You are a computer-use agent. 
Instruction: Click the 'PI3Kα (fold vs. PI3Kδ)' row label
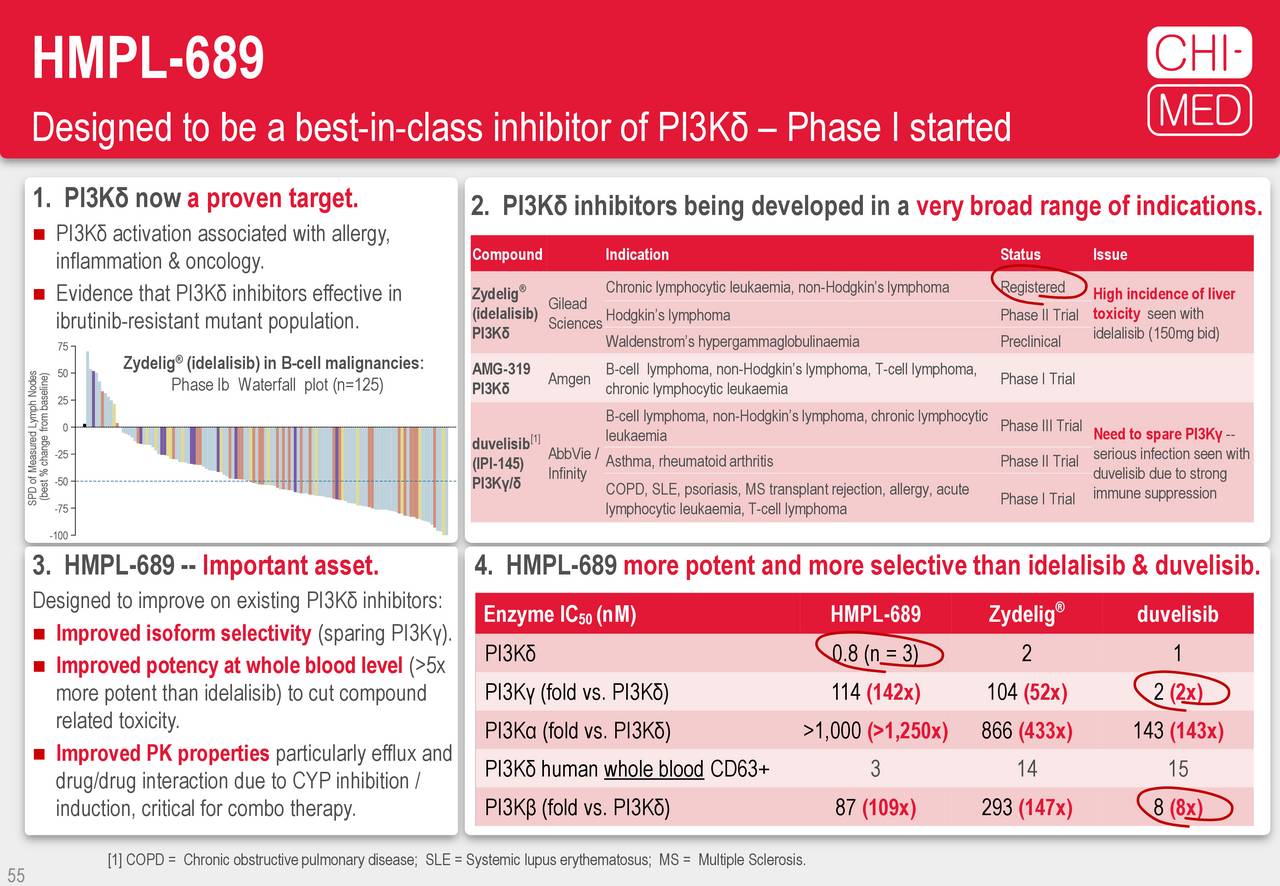pos(577,731)
